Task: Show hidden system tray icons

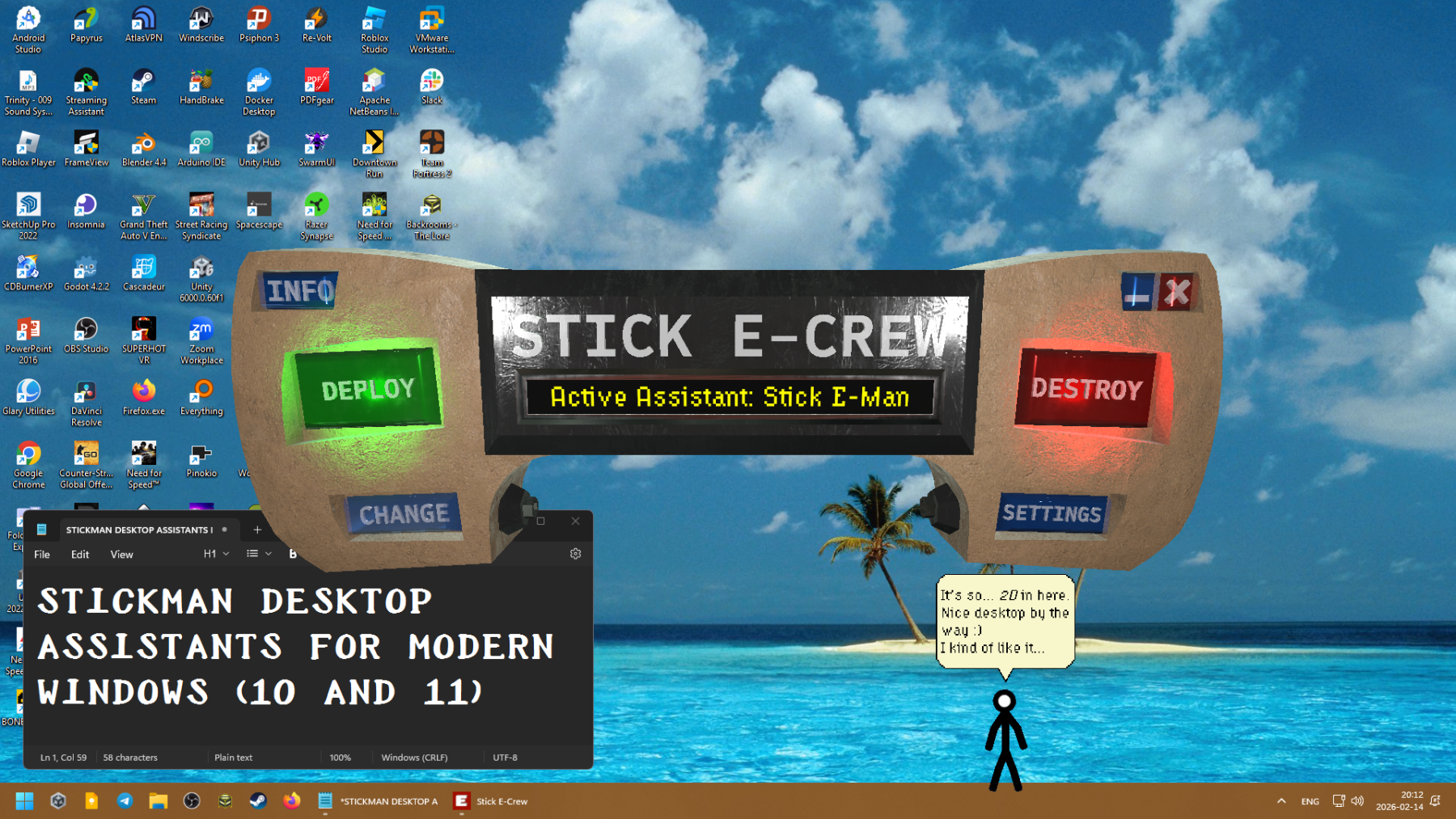Action: point(1281,801)
